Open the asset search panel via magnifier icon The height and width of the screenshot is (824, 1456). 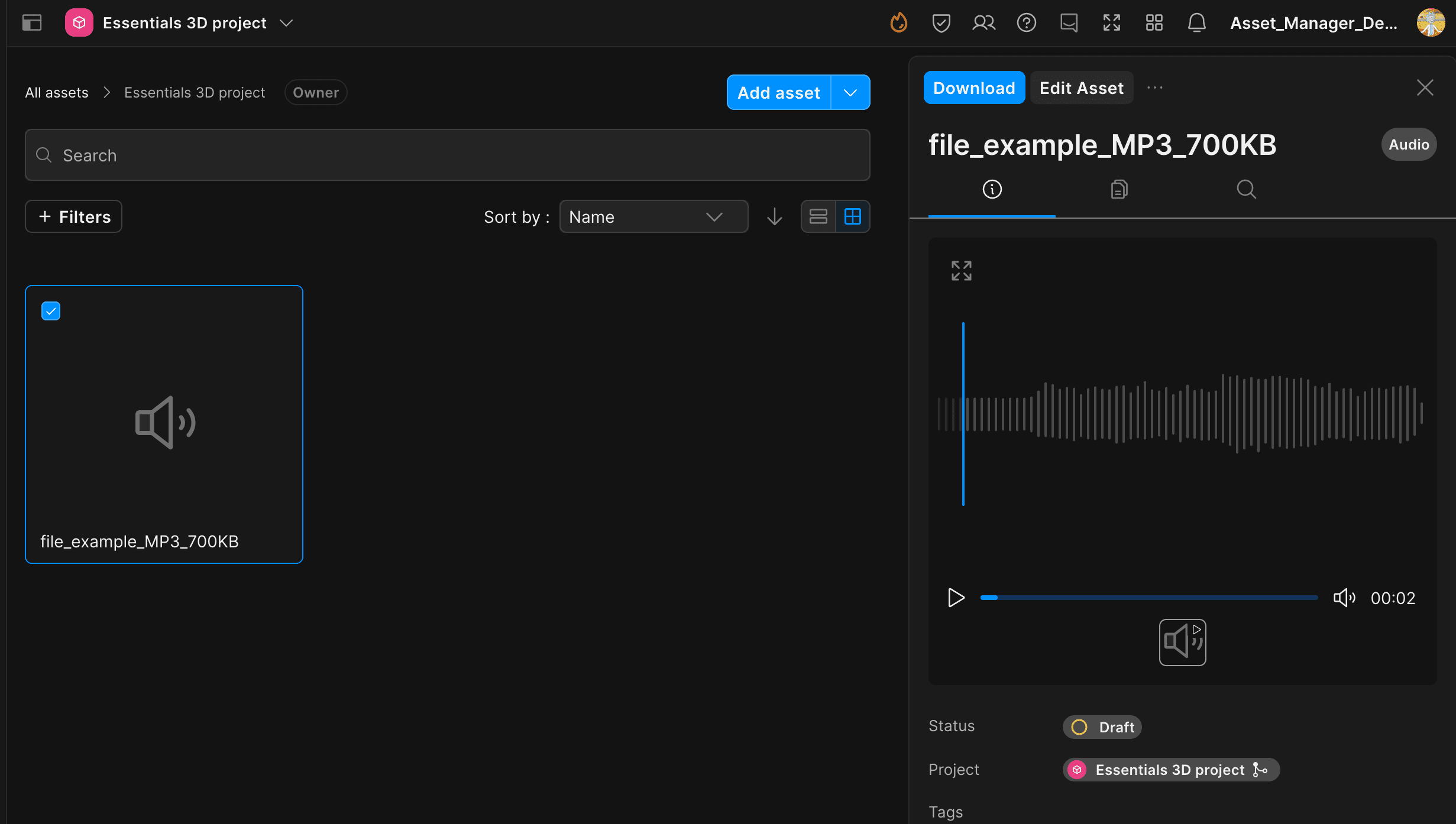click(1245, 189)
